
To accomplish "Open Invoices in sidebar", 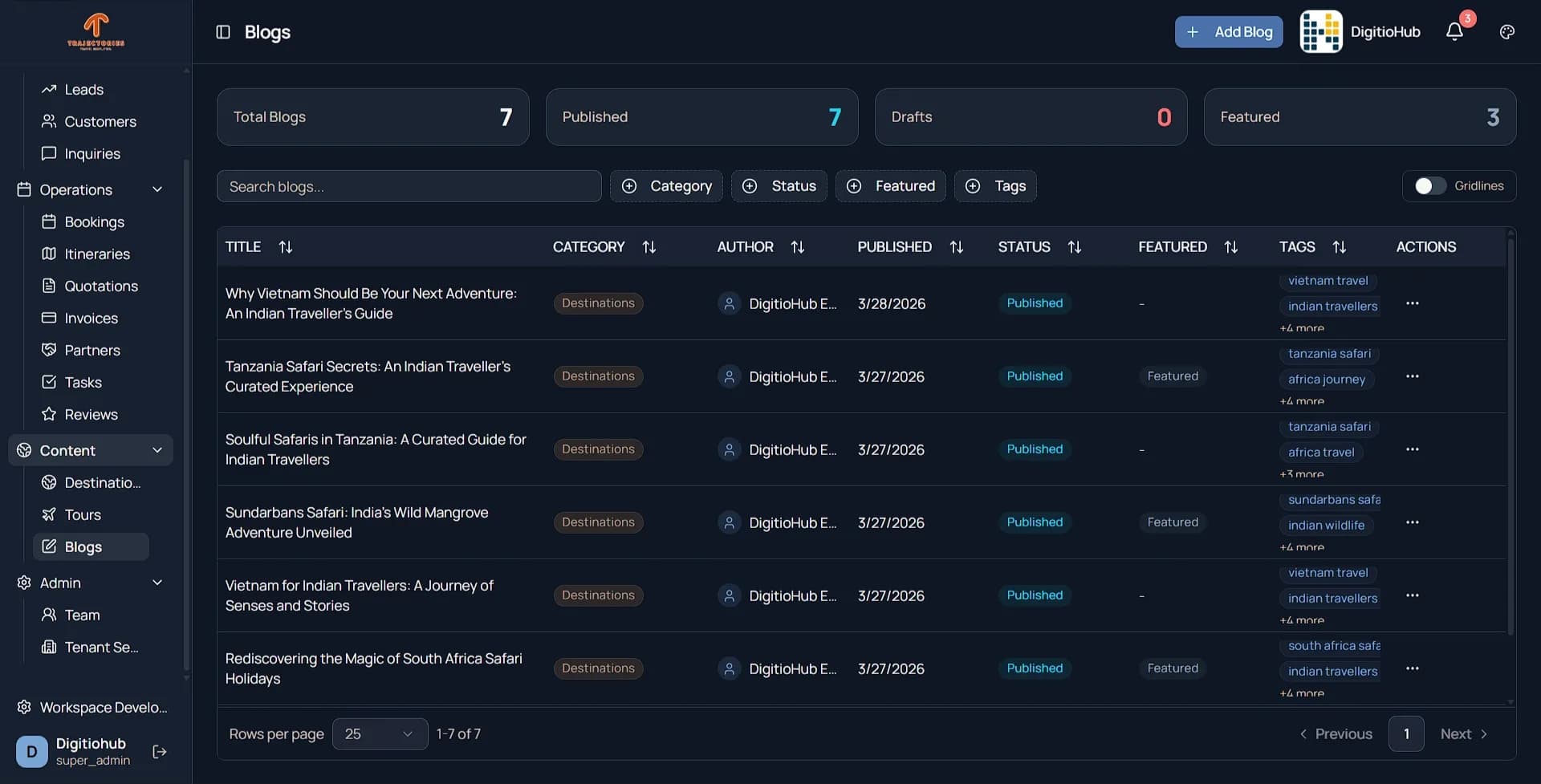I will point(90,318).
